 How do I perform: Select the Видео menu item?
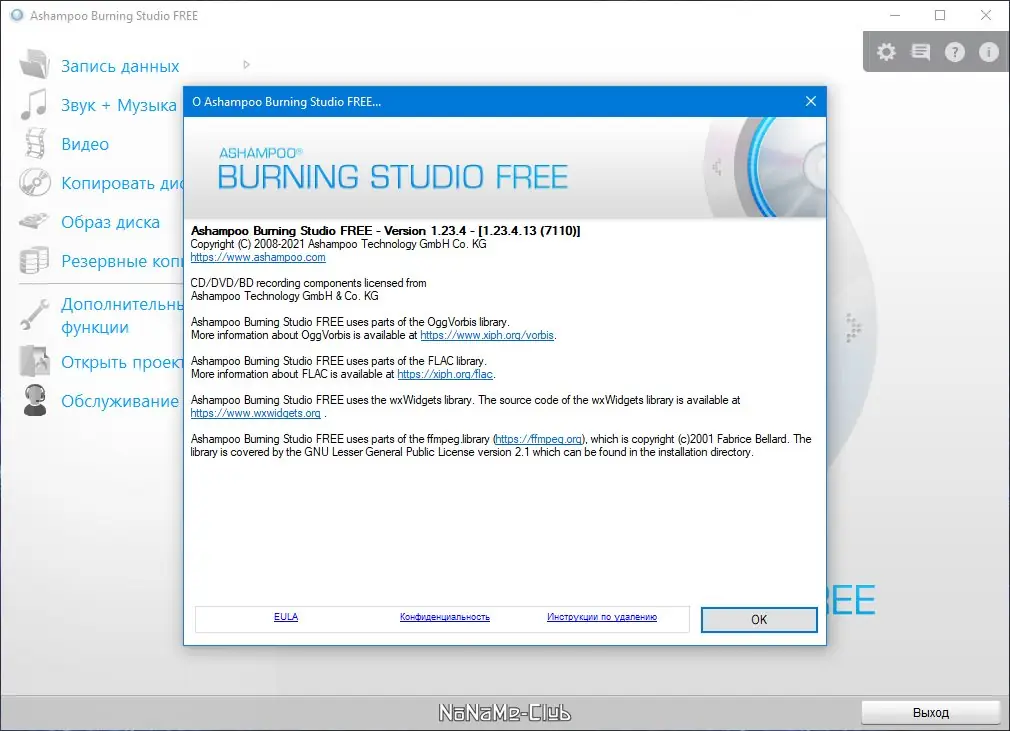(85, 144)
